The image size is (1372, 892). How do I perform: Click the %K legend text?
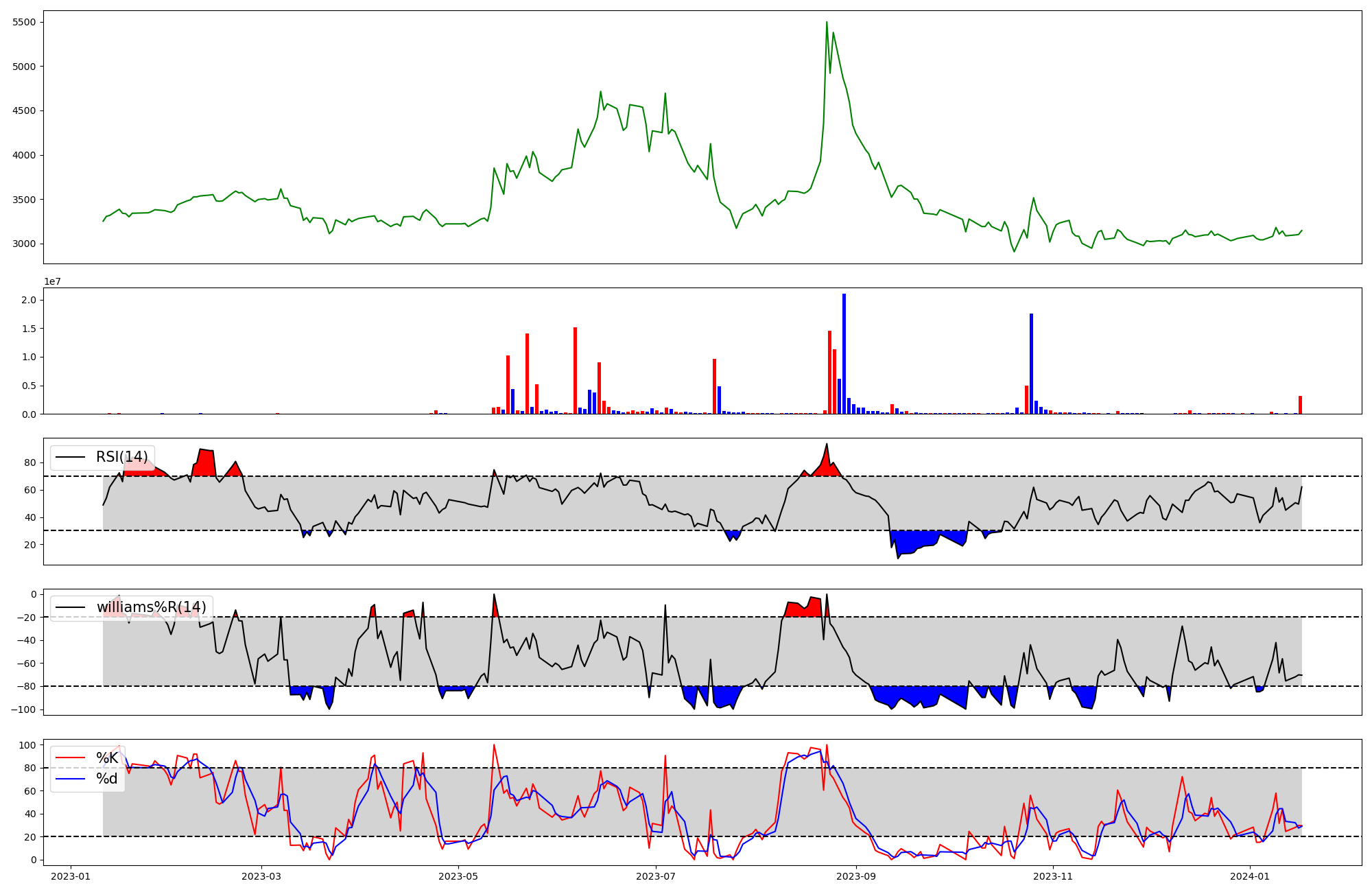point(106,758)
